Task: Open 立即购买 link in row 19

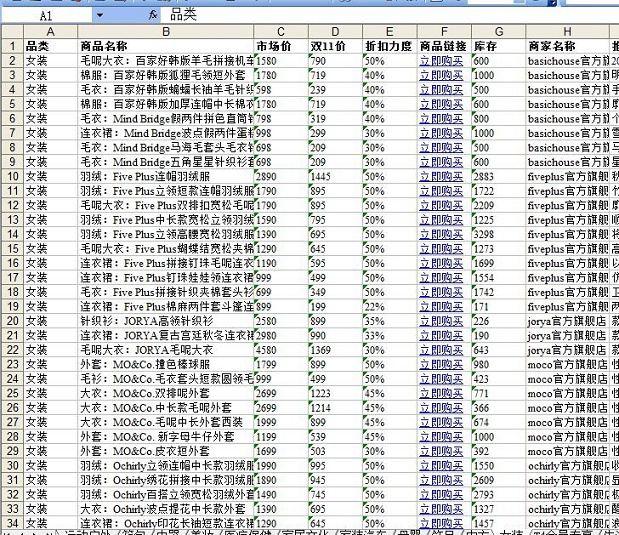Action: tap(441, 306)
